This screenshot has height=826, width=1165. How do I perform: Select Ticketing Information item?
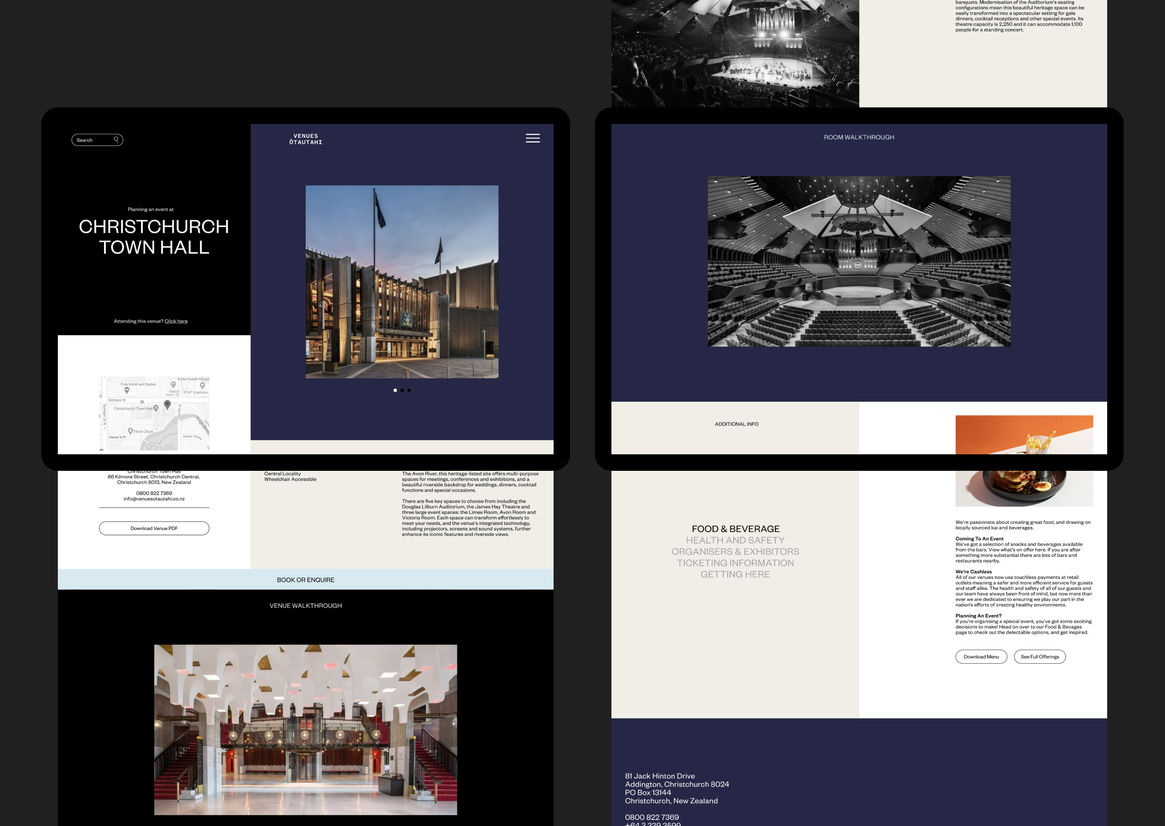735,563
